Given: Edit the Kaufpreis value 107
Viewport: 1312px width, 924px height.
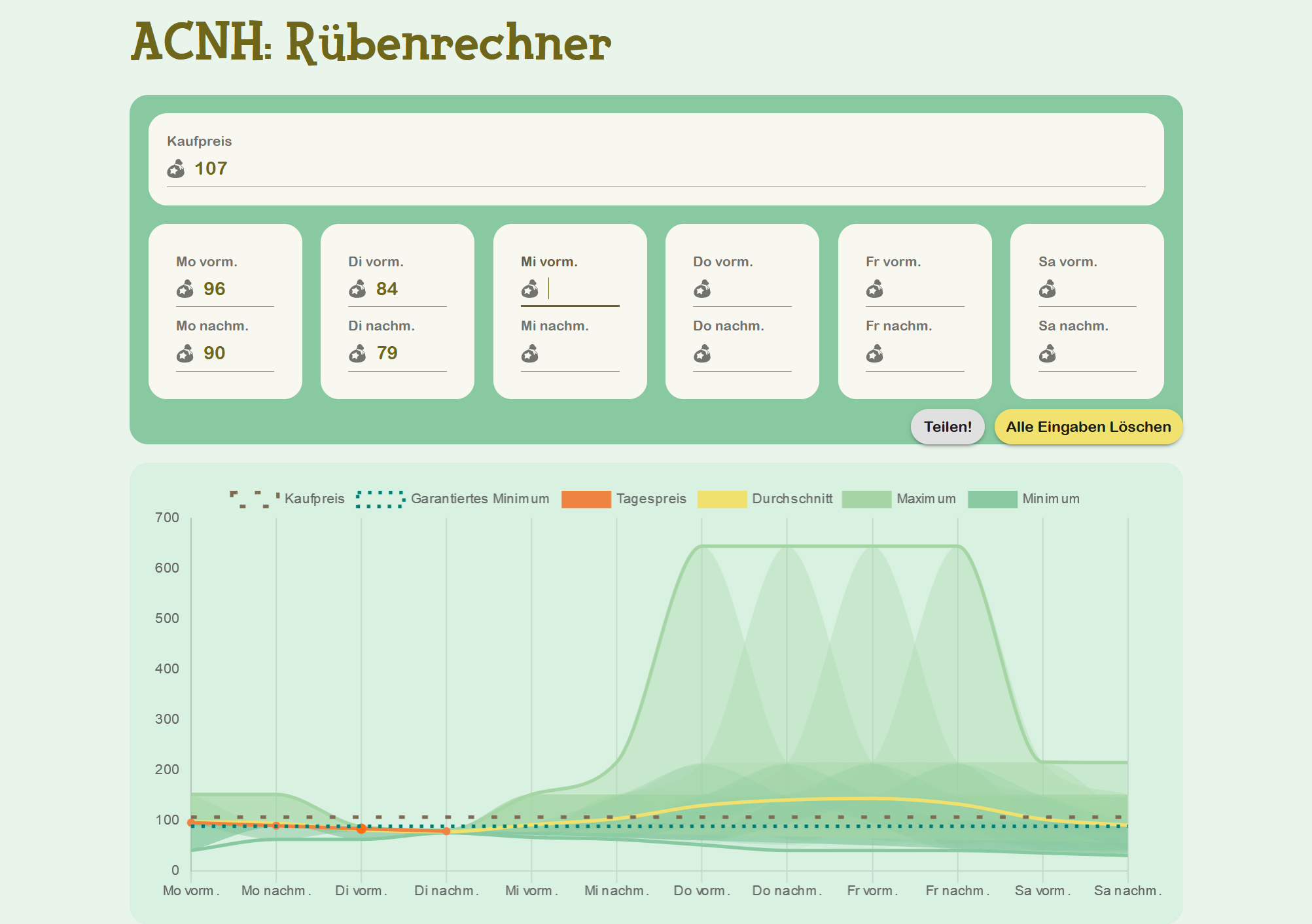Looking at the screenshot, I should [x=669, y=169].
